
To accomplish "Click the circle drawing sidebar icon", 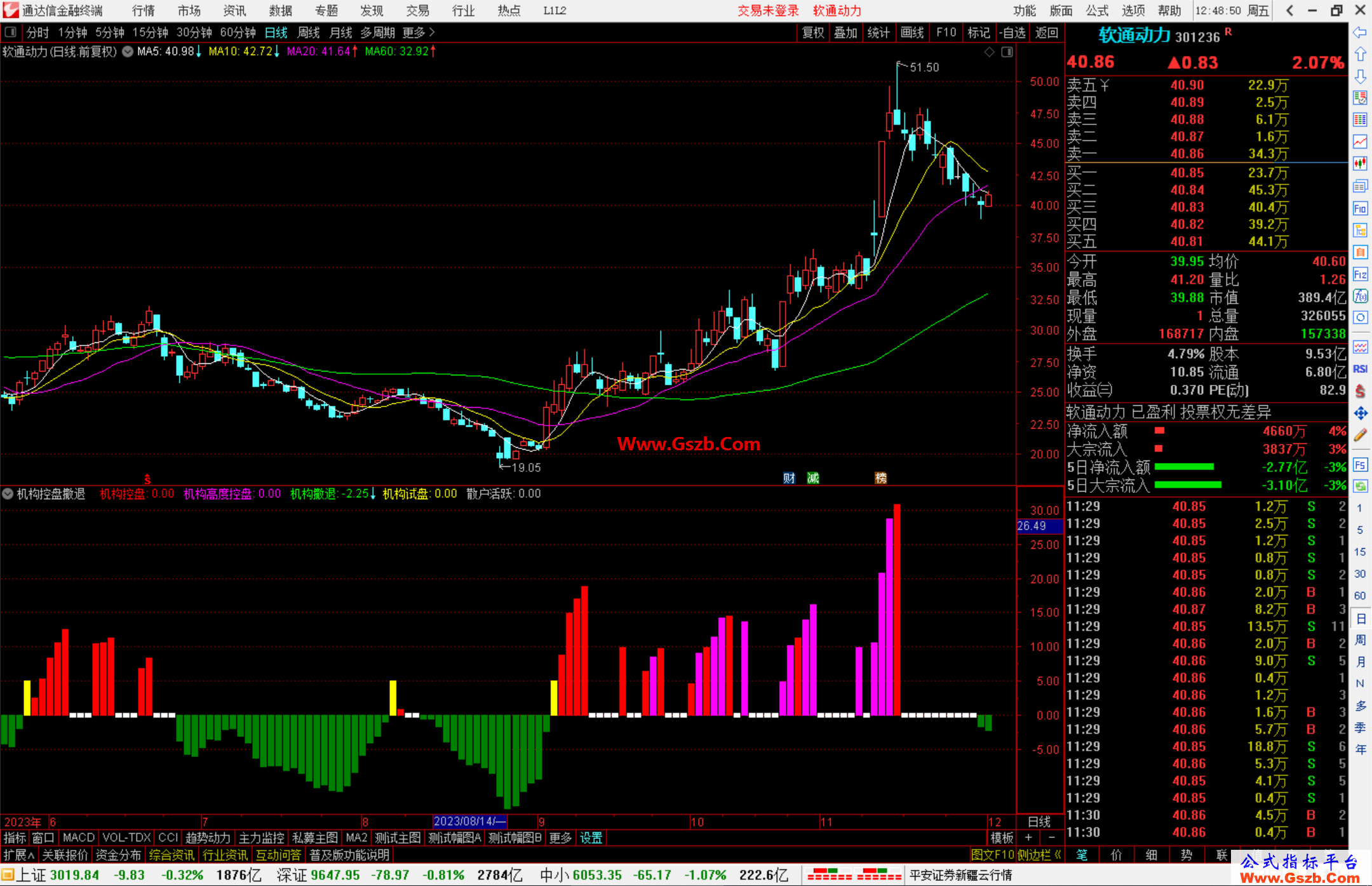I will (1360, 318).
